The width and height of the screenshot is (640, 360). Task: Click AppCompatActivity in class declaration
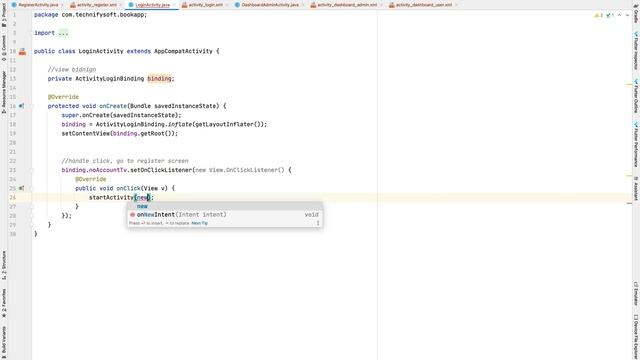183,51
